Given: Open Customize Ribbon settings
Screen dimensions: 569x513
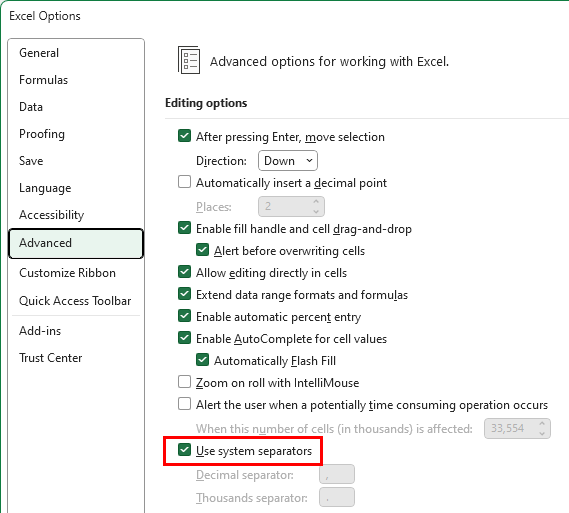Looking at the screenshot, I should [x=67, y=273].
